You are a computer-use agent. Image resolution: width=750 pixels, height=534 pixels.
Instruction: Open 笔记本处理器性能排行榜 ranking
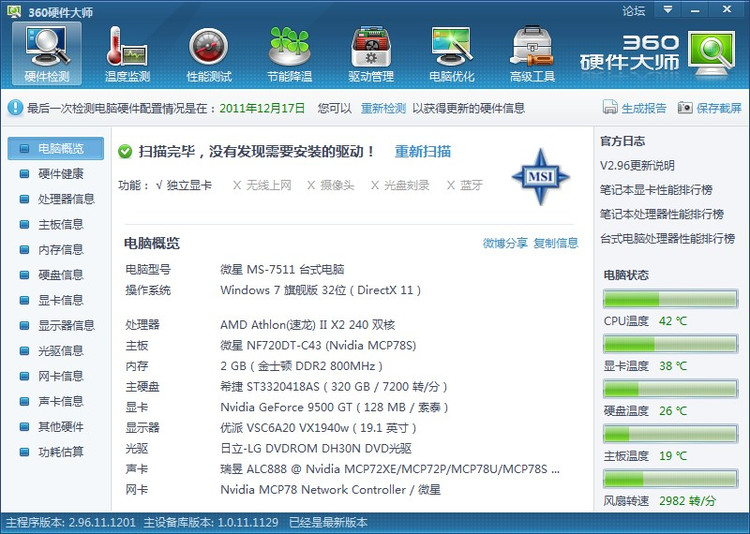[x=662, y=214]
